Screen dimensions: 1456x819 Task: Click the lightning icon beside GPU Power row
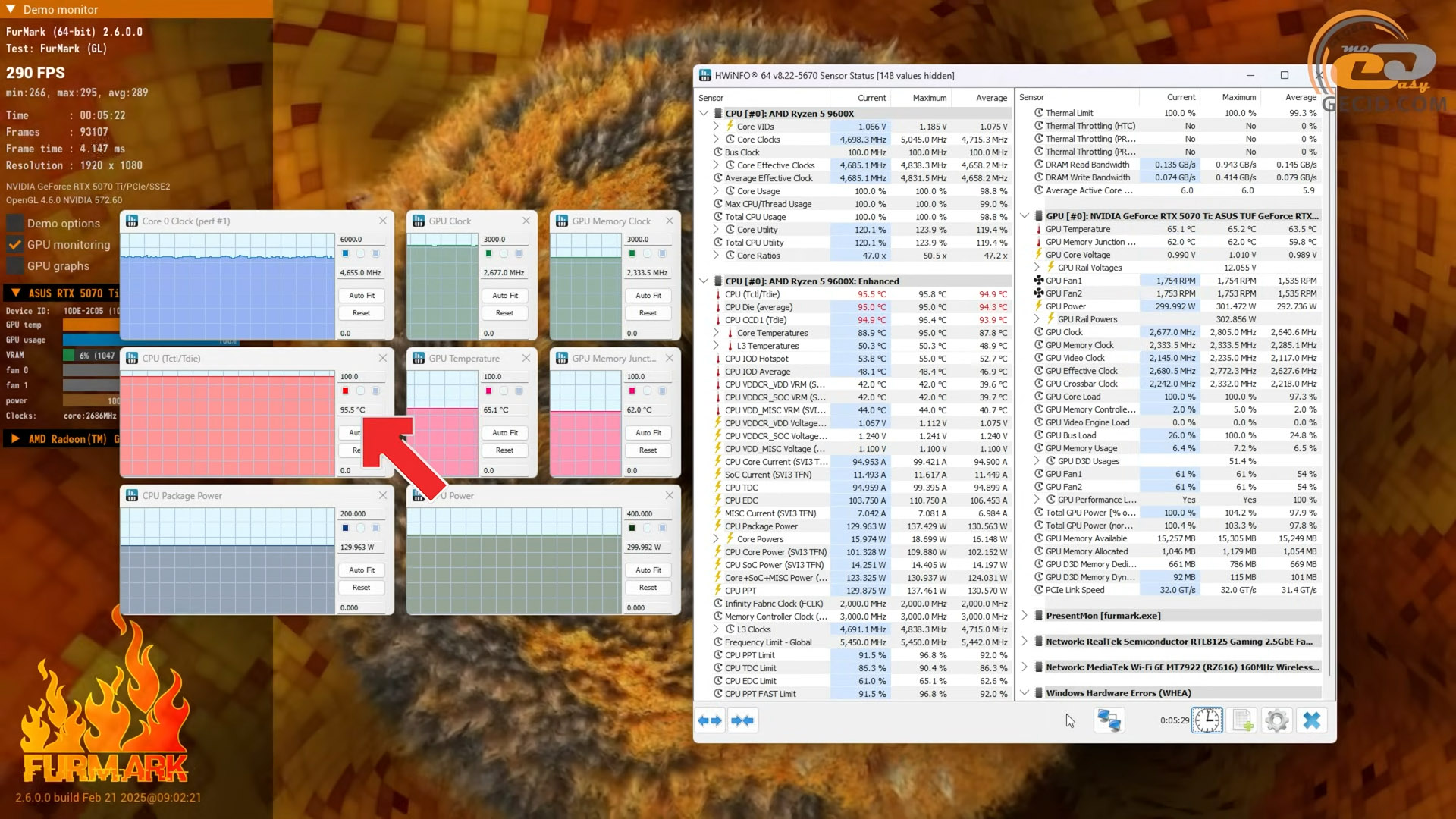pyautogui.click(x=1039, y=306)
